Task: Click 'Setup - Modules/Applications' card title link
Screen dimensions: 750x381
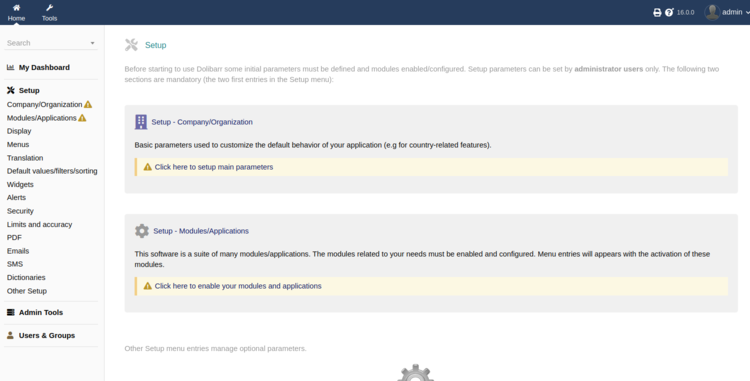Action: coord(201,231)
